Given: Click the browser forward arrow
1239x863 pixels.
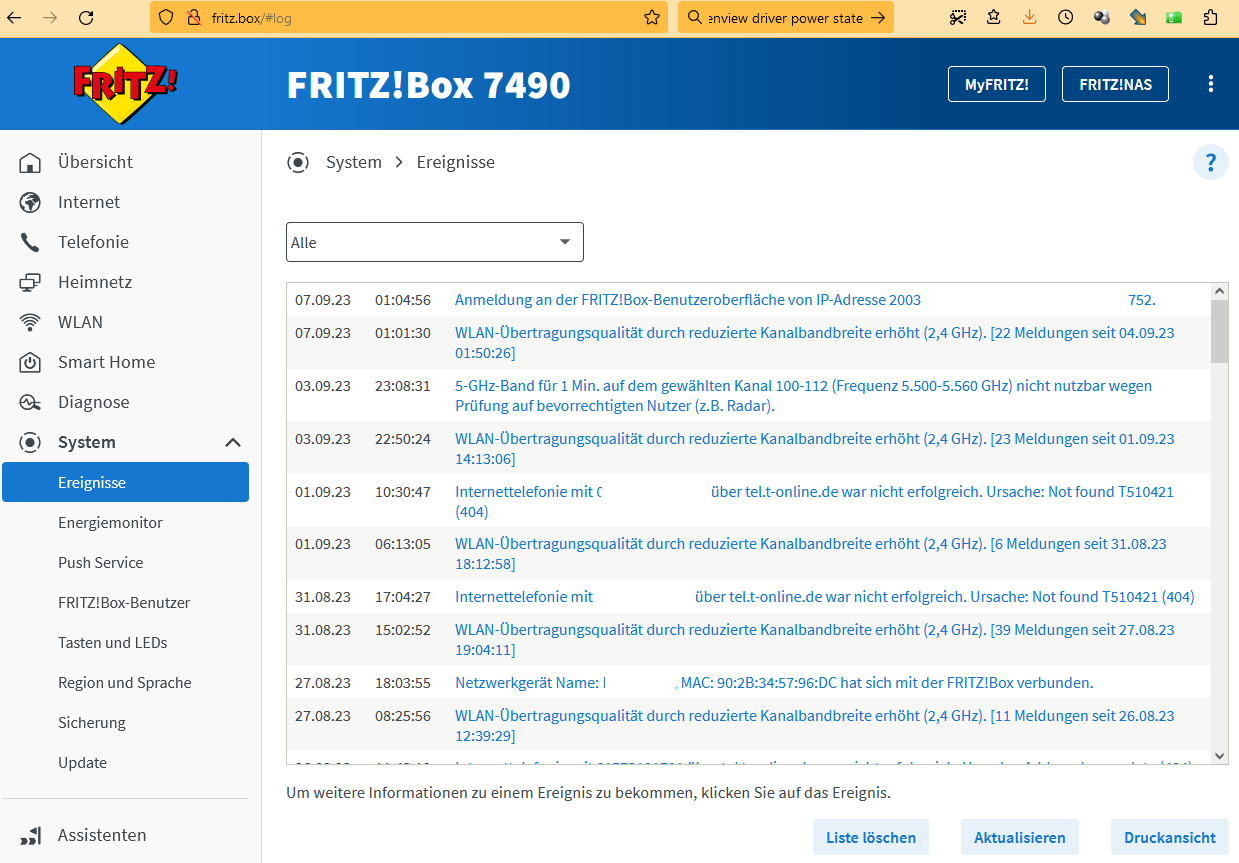Looking at the screenshot, I should point(50,17).
